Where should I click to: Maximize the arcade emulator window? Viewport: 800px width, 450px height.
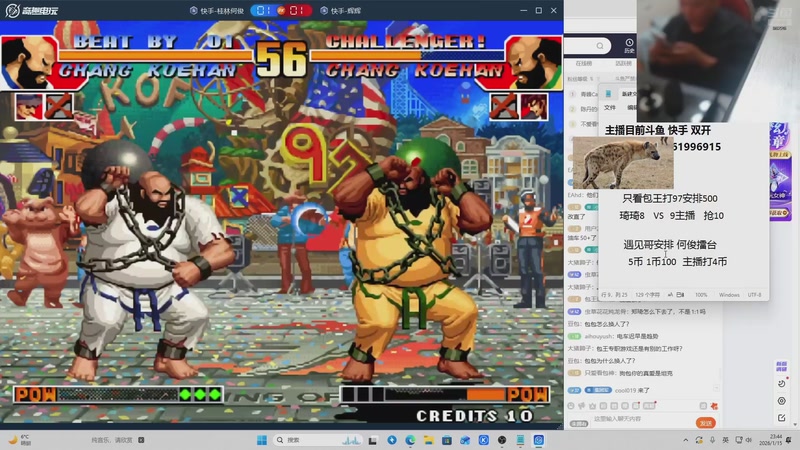539,10
